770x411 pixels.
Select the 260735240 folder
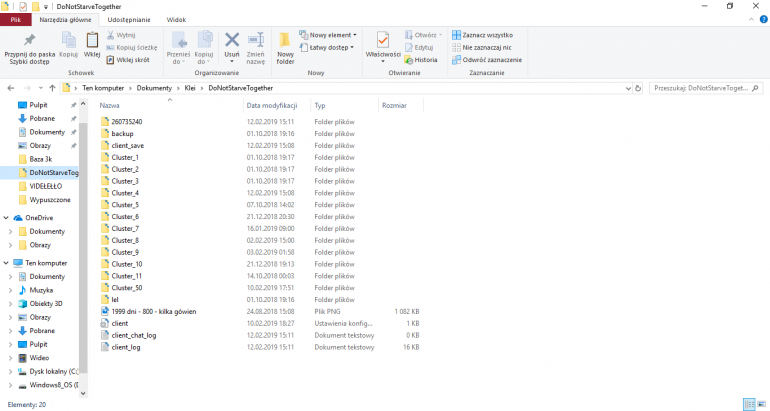(127, 122)
